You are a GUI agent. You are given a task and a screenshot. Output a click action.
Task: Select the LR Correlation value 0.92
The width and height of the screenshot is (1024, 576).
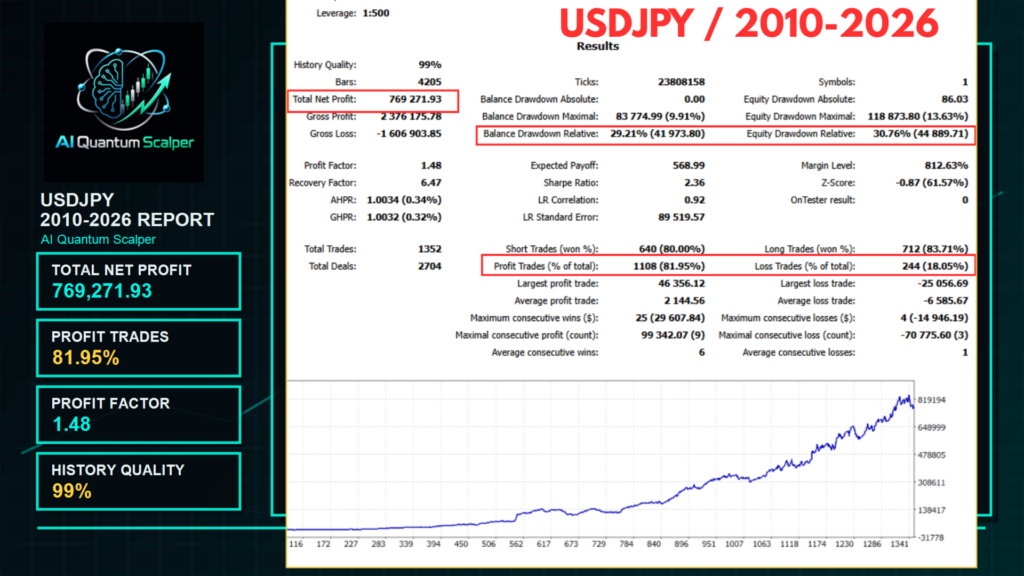(694, 200)
